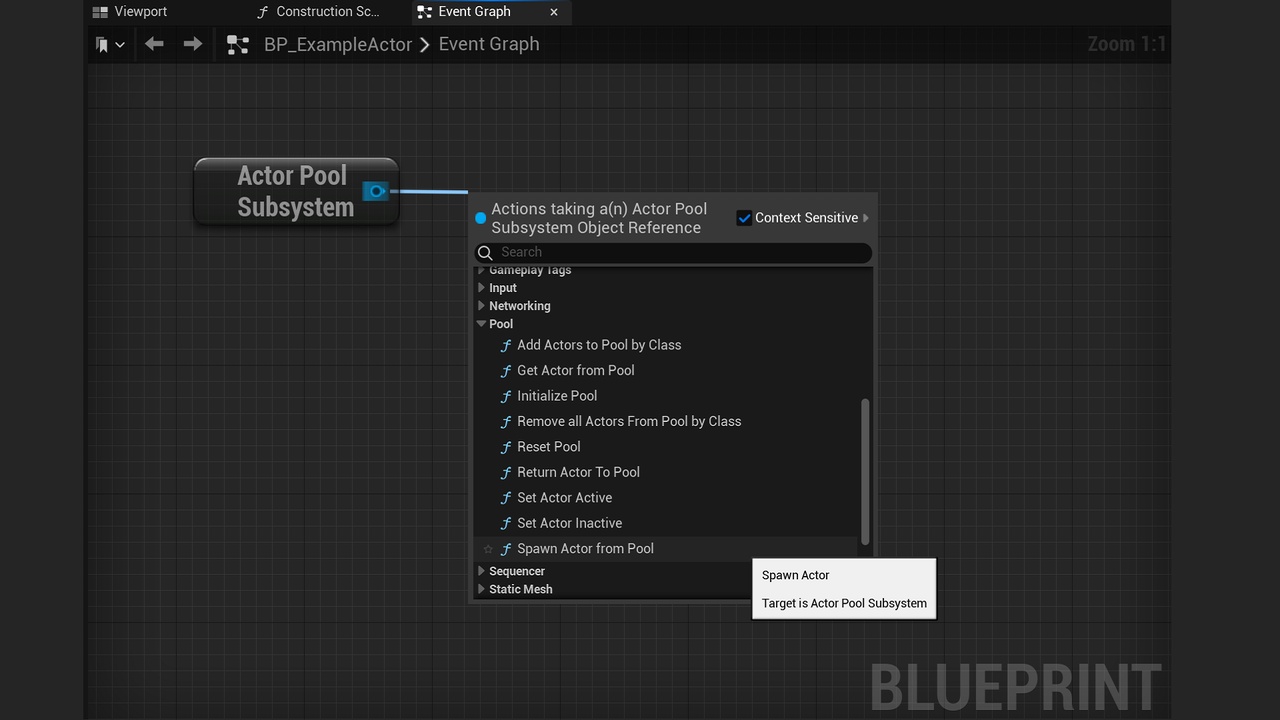Viewport: 1280px width, 720px height.
Task: Click the function icon for Get Actor from Pool
Action: 506,371
